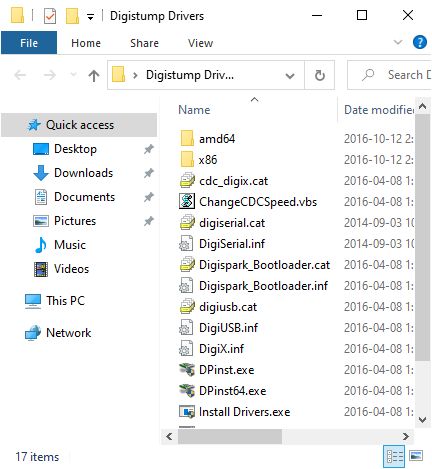The height and width of the screenshot is (469, 432).
Task: Click the scroll left arrow
Action: [169, 436]
